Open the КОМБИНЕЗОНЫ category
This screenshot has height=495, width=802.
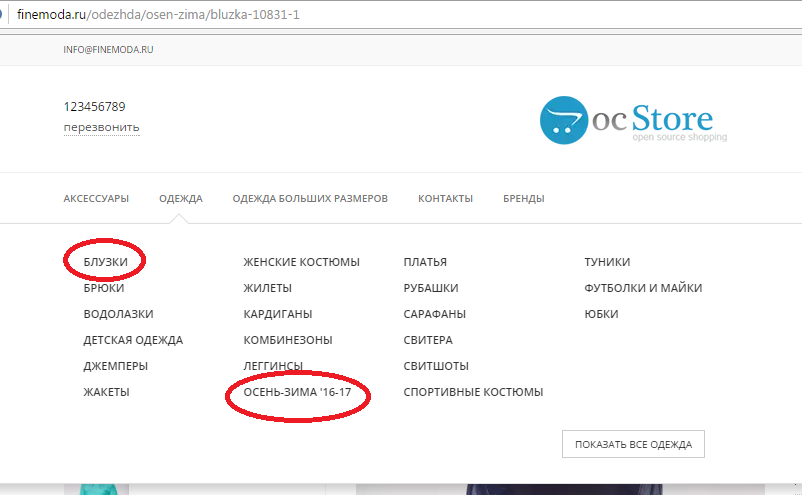pos(288,340)
